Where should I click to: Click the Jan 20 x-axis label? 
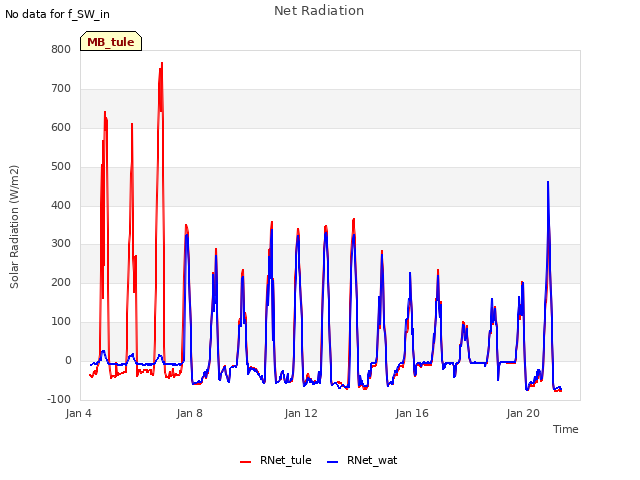tap(523, 413)
